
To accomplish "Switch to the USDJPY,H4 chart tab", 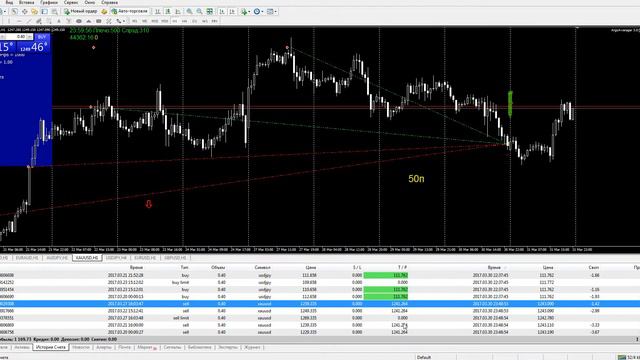I will [116, 258].
